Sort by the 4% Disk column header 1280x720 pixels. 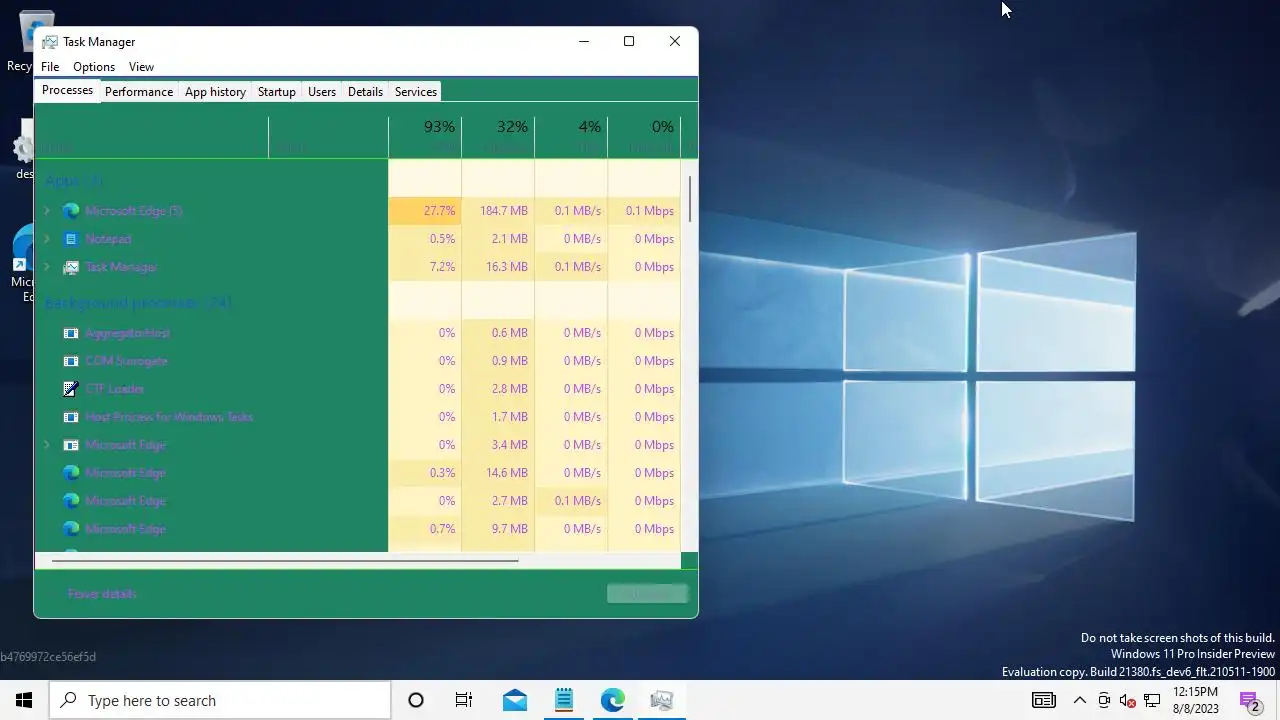click(571, 137)
